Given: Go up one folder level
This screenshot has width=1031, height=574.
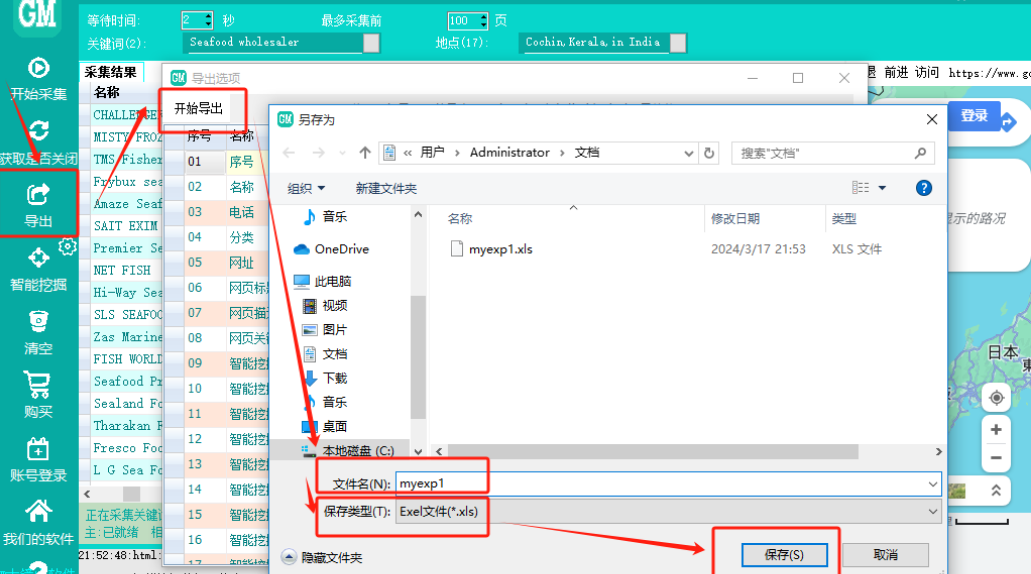Looking at the screenshot, I should coord(365,153).
